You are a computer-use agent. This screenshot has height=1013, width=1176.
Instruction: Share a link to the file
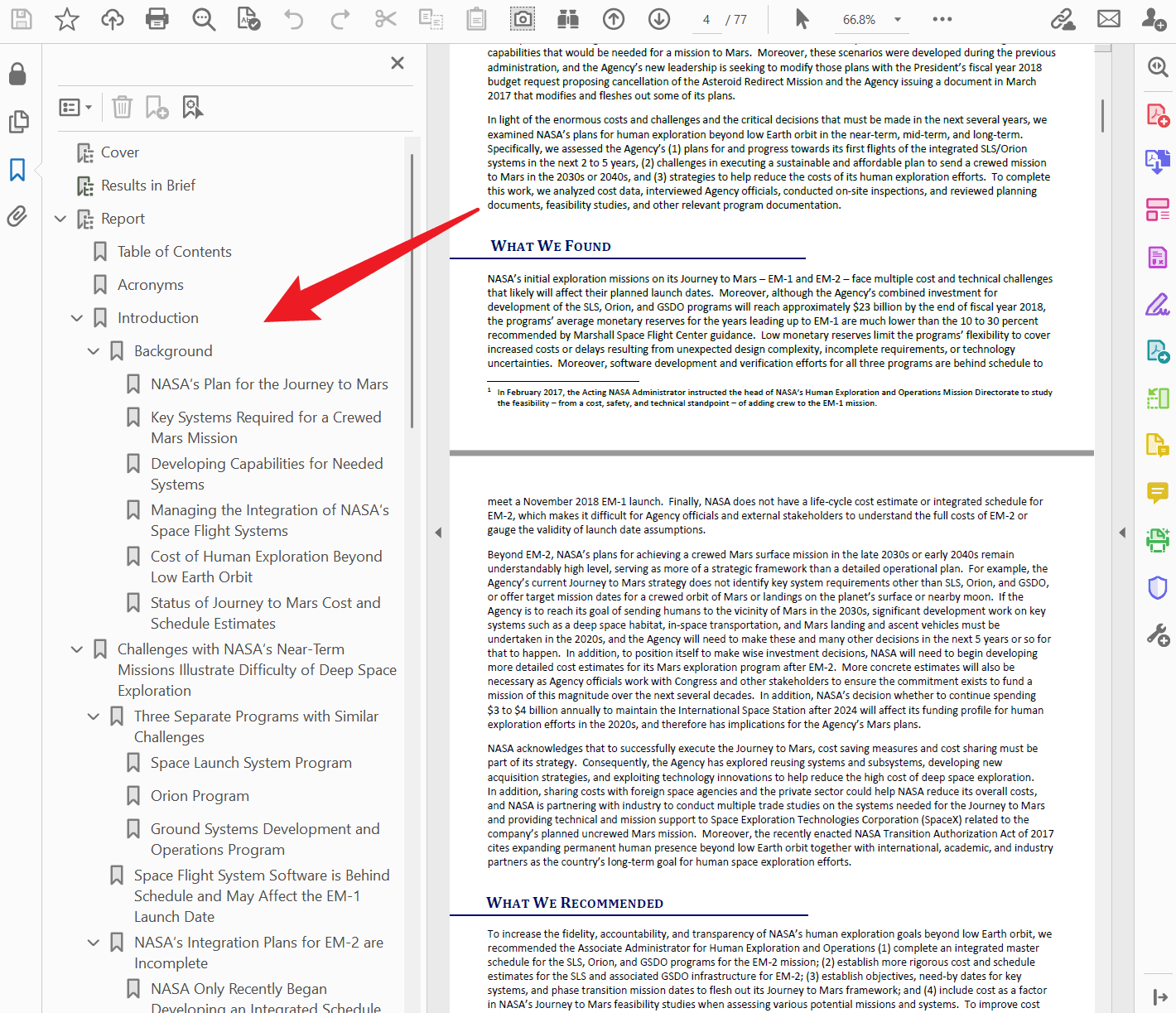1063,19
